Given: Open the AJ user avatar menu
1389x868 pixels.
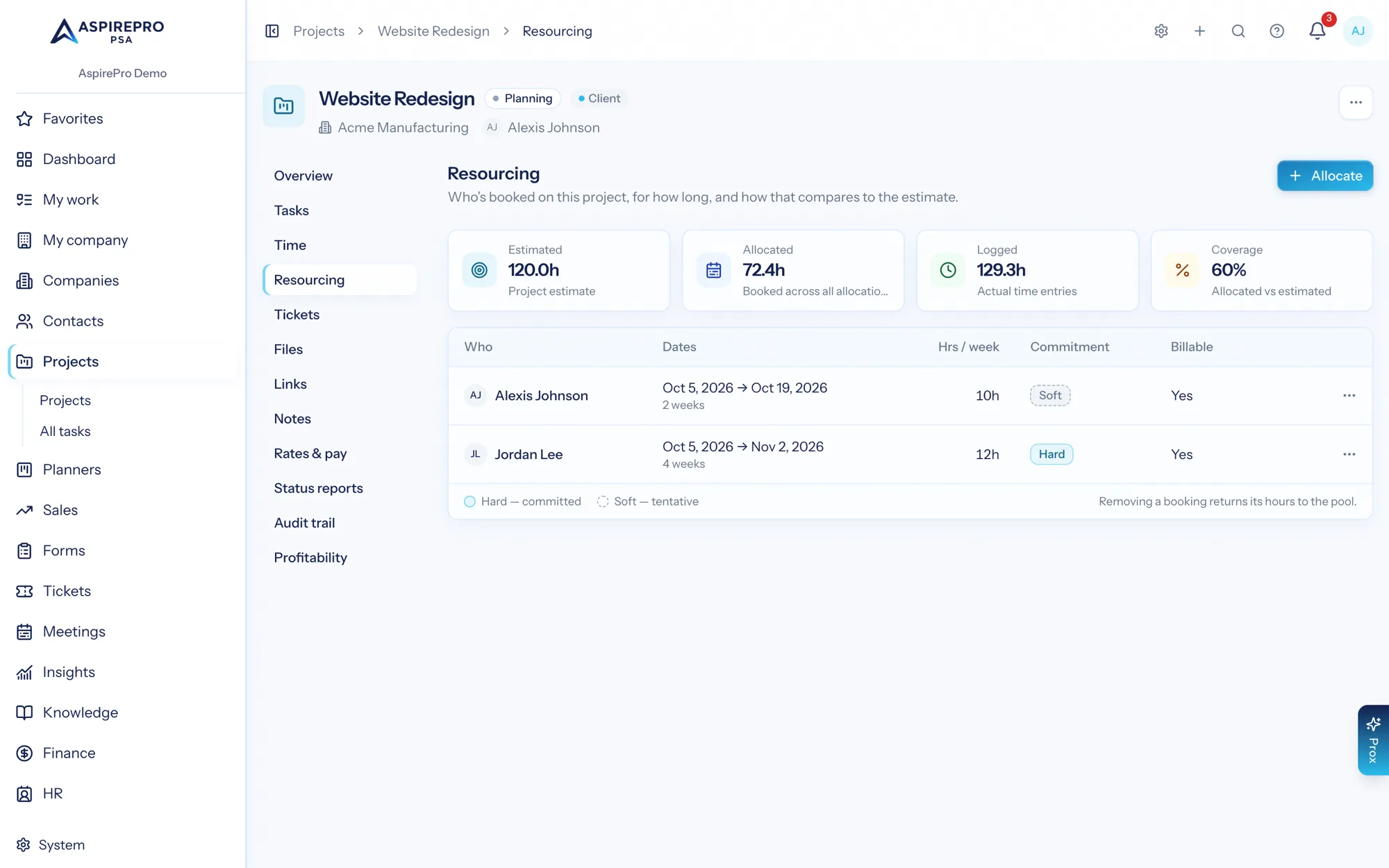Looking at the screenshot, I should (x=1358, y=31).
